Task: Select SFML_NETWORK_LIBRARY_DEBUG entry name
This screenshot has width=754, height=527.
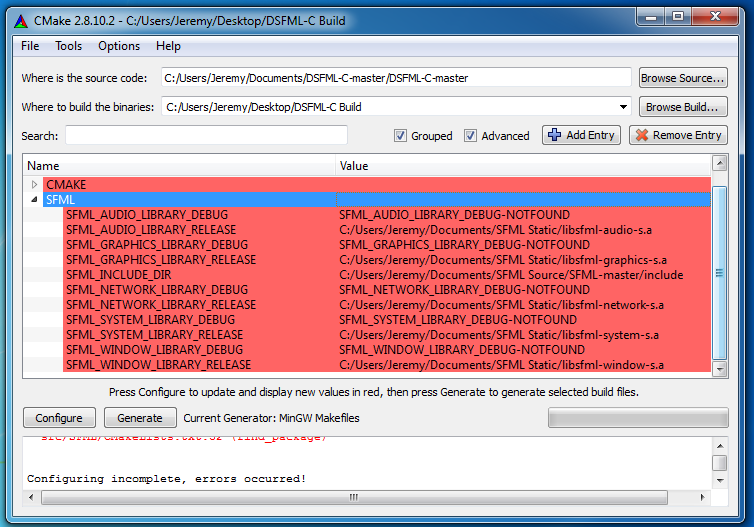Action: coord(157,289)
